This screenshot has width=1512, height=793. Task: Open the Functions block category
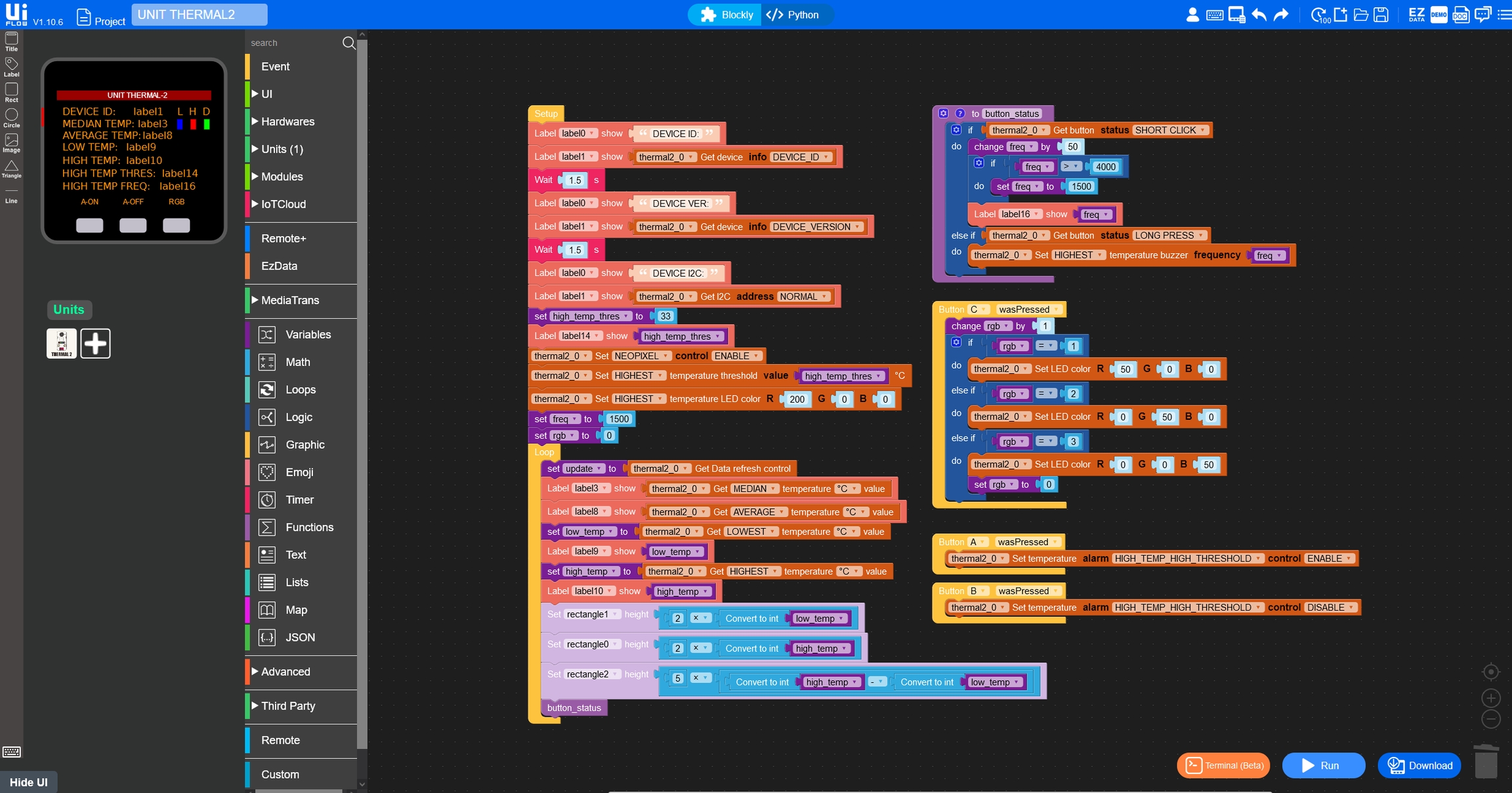pos(309,527)
